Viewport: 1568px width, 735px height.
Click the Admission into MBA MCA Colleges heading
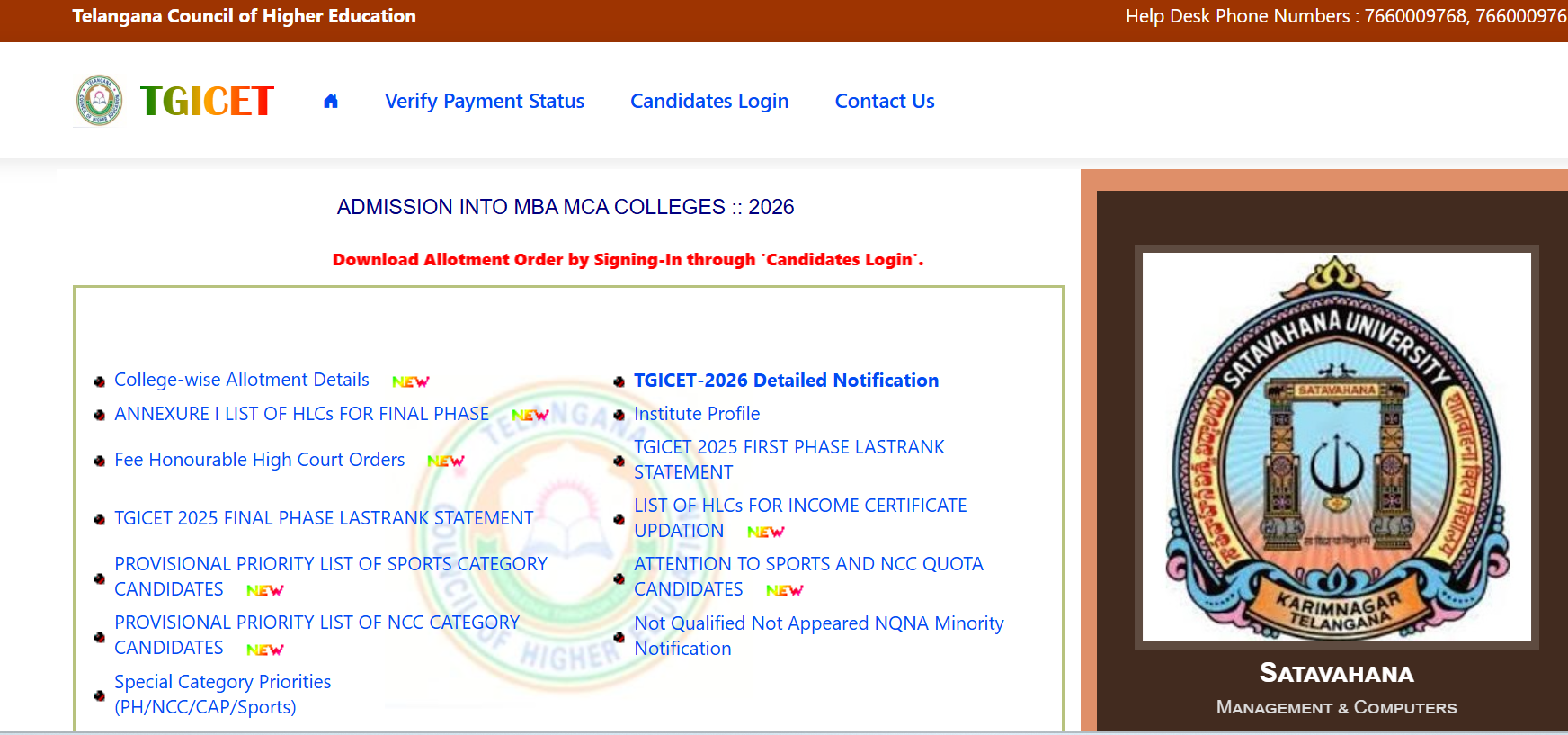click(x=566, y=207)
